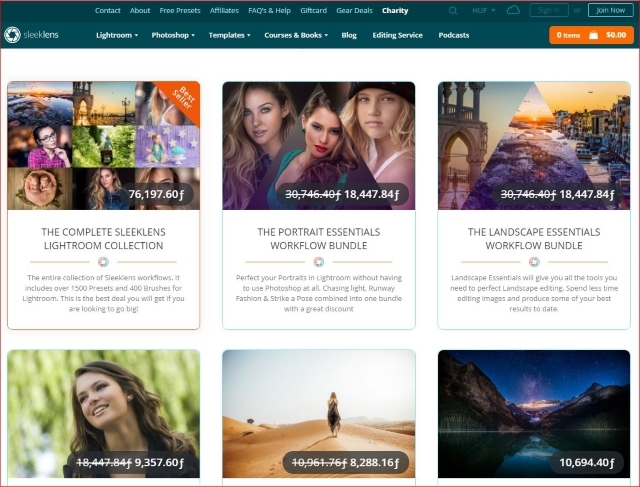Click the Join Now button

click(611, 10)
